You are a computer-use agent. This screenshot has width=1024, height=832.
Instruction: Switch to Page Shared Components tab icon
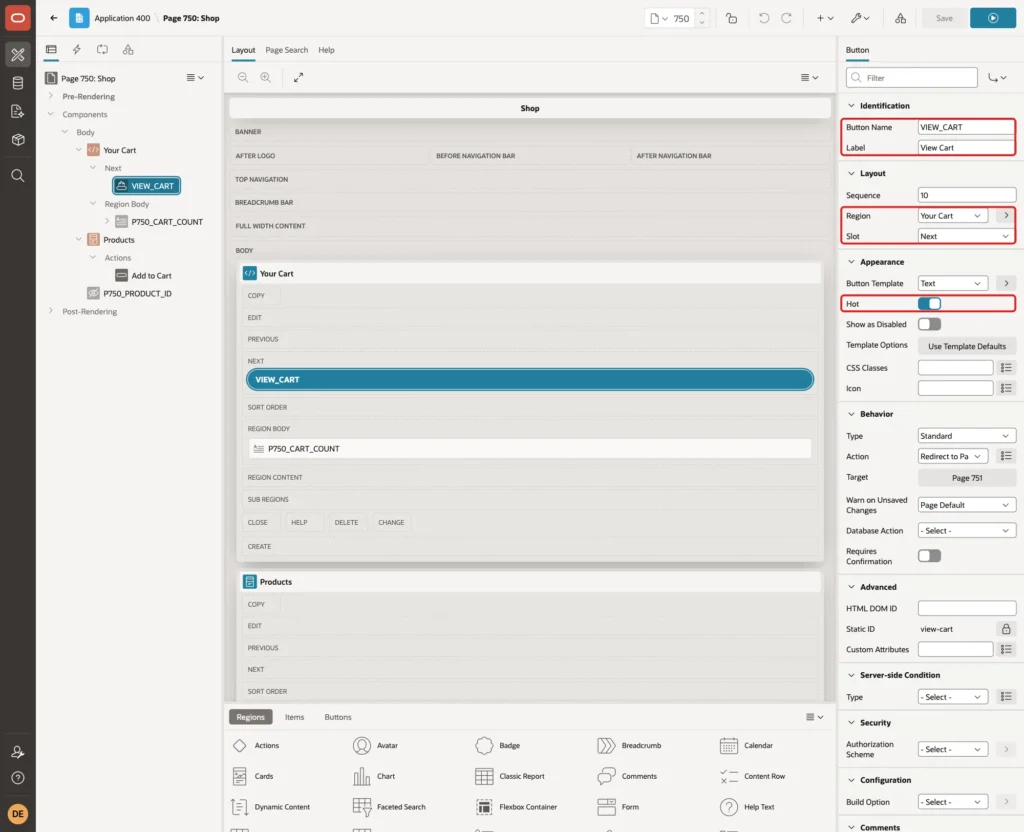coord(128,50)
